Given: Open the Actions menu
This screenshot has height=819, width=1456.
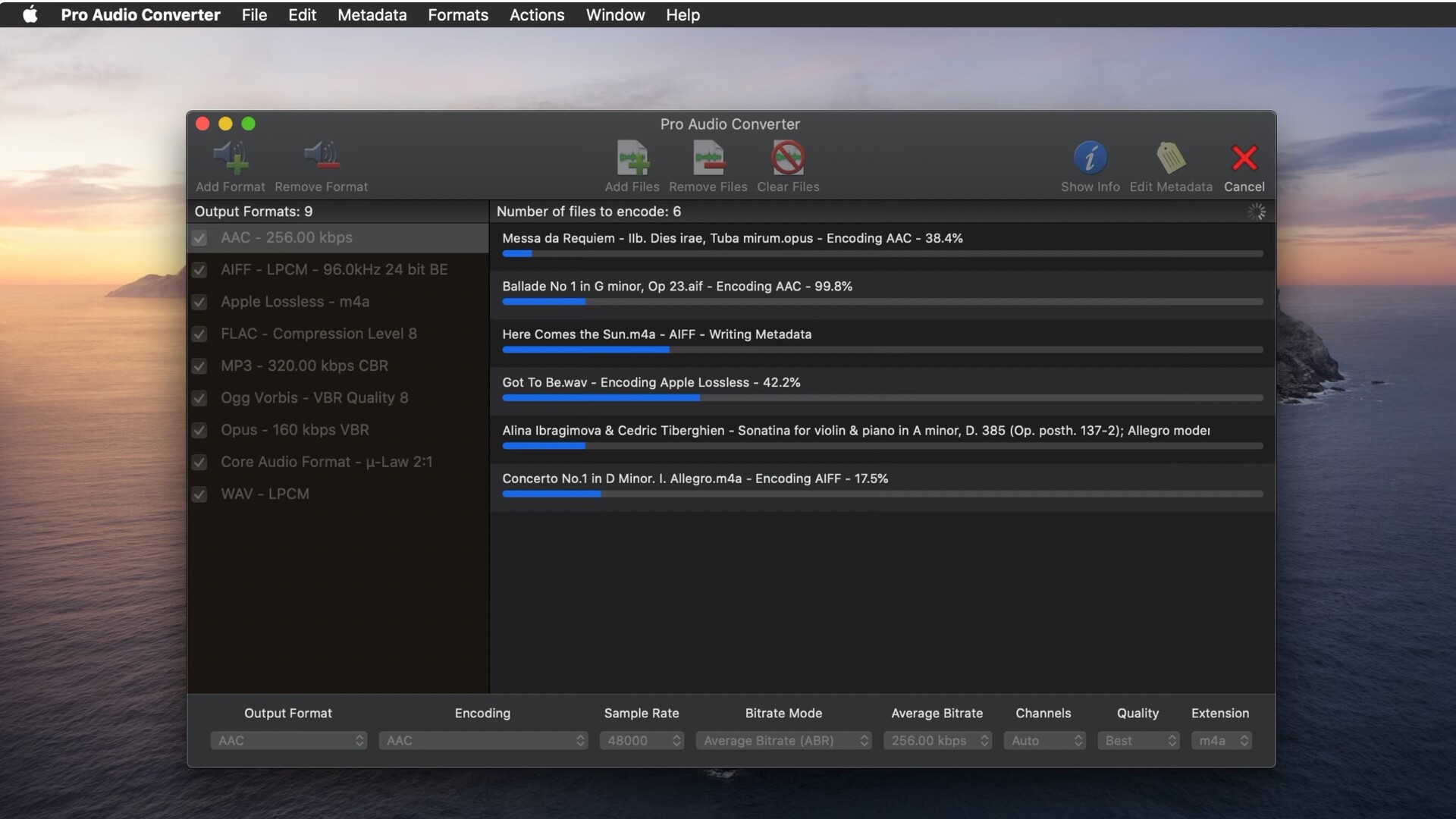Looking at the screenshot, I should (x=537, y=14).
